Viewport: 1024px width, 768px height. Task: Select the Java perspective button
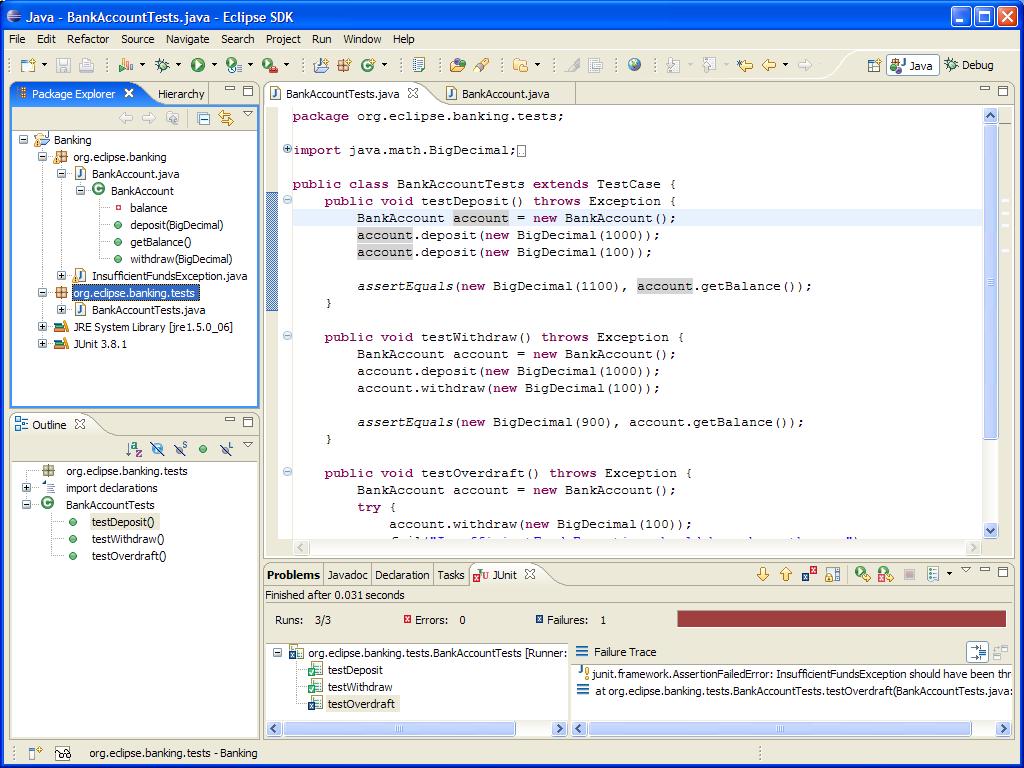[912, 65]
